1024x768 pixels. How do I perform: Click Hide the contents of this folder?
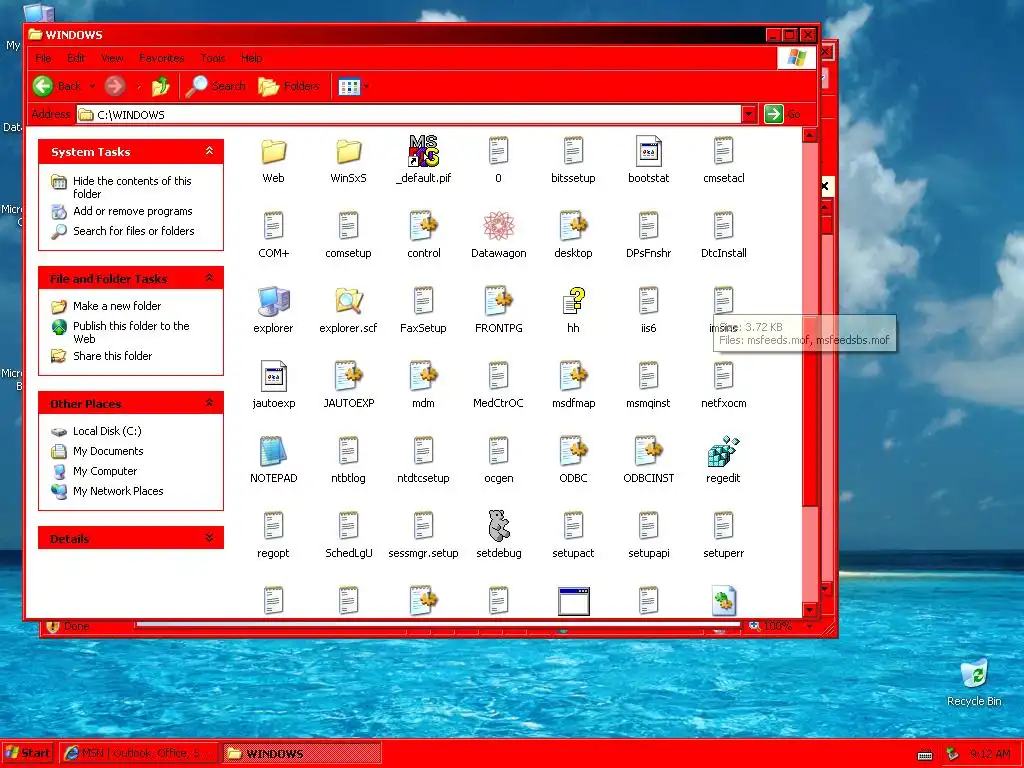[x=132, y=187]
